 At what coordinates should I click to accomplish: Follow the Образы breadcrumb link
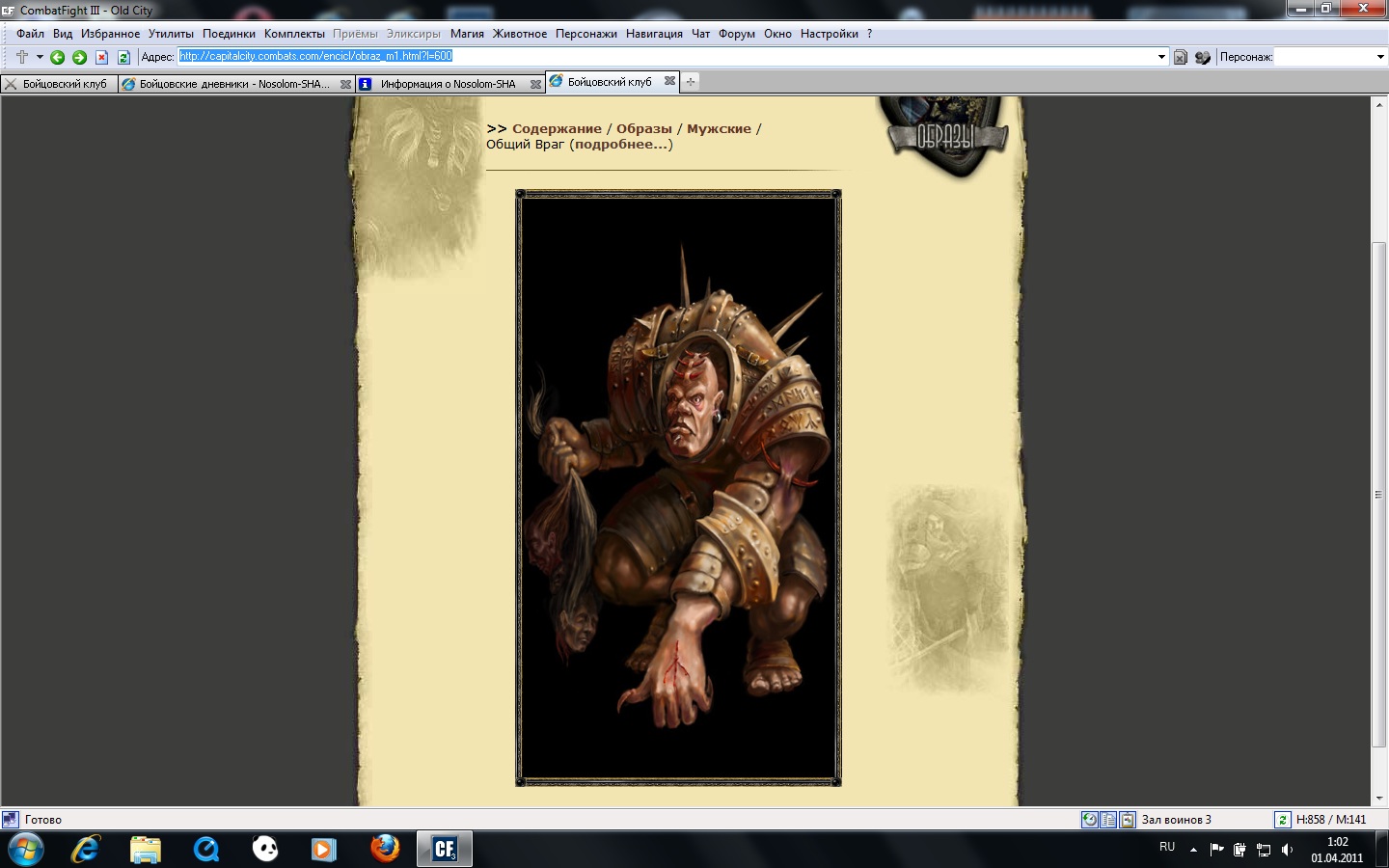644,128
